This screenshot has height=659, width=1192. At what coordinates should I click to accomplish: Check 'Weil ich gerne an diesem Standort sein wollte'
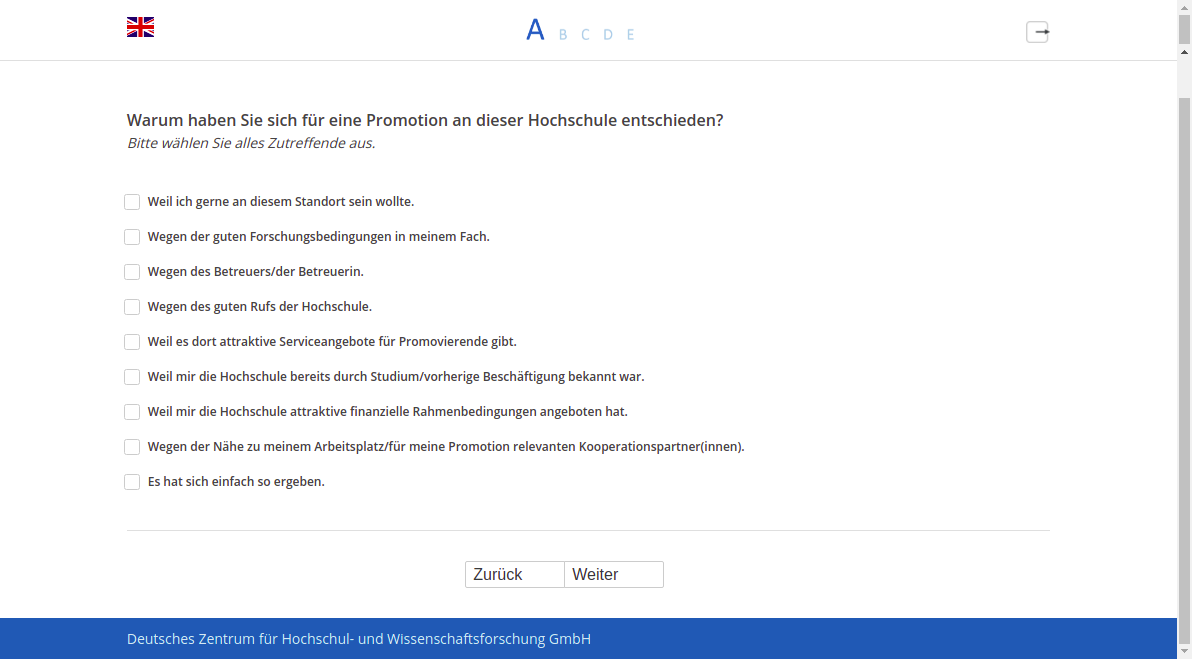coord(132,202)
